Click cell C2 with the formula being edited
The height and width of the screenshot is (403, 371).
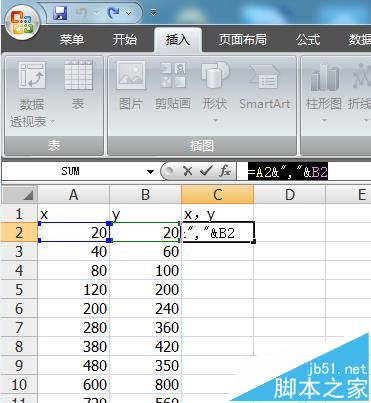coord(218,232)
